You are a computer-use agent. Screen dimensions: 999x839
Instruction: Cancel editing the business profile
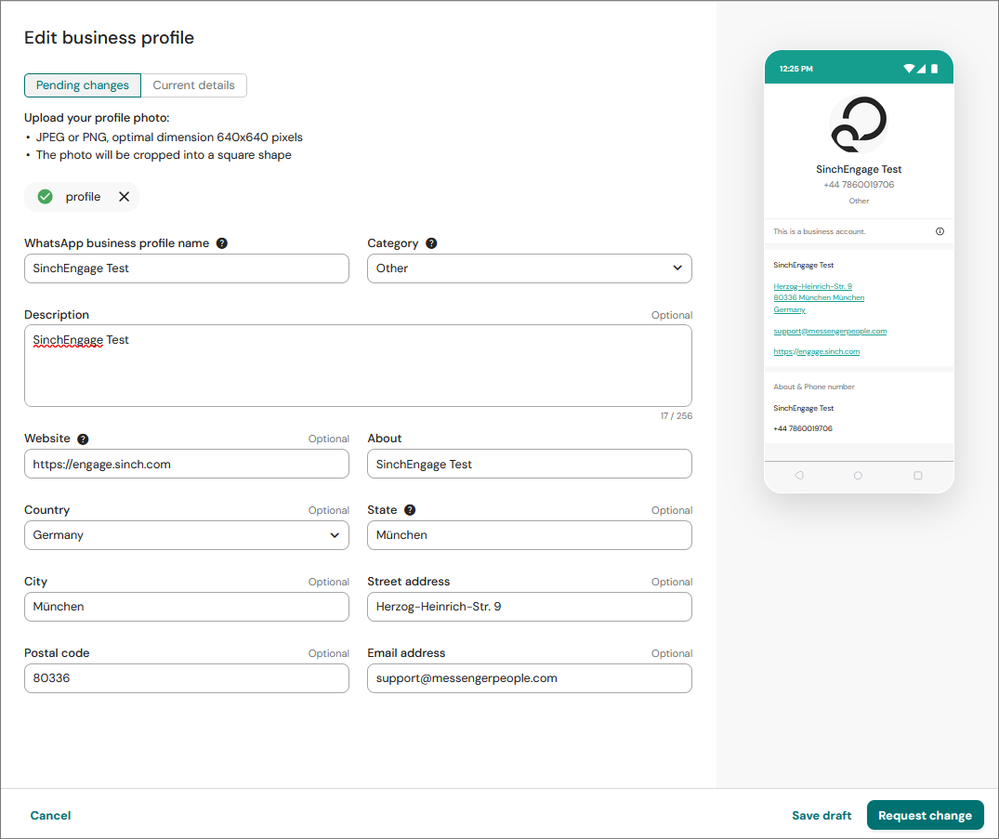pyautogui.click(x=50, y=815)
